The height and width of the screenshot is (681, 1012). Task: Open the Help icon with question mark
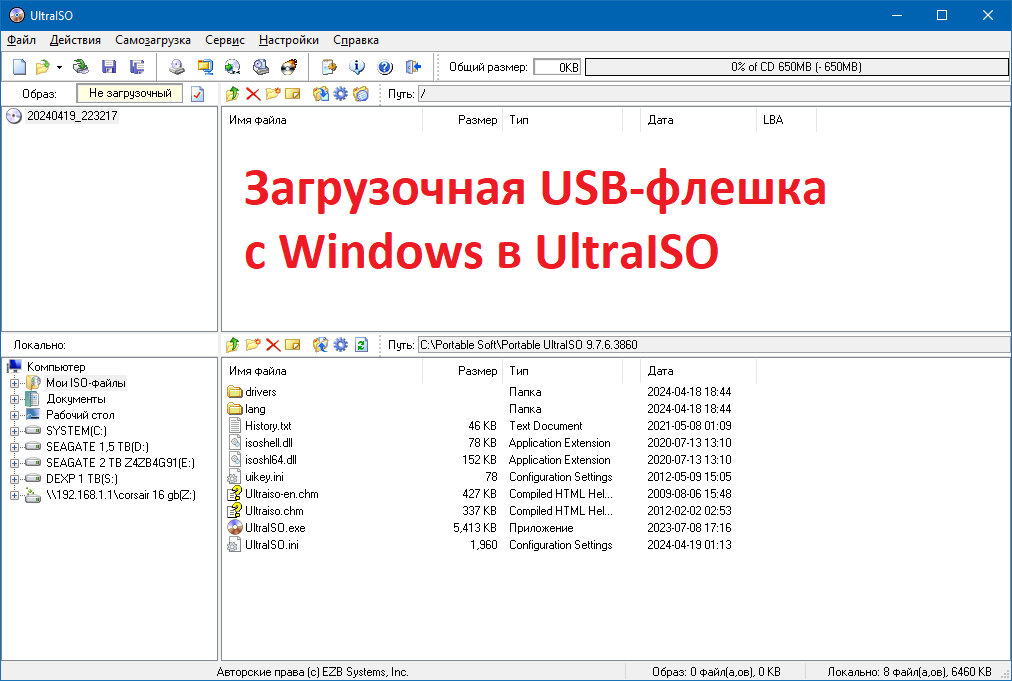[x=385, y=66]
